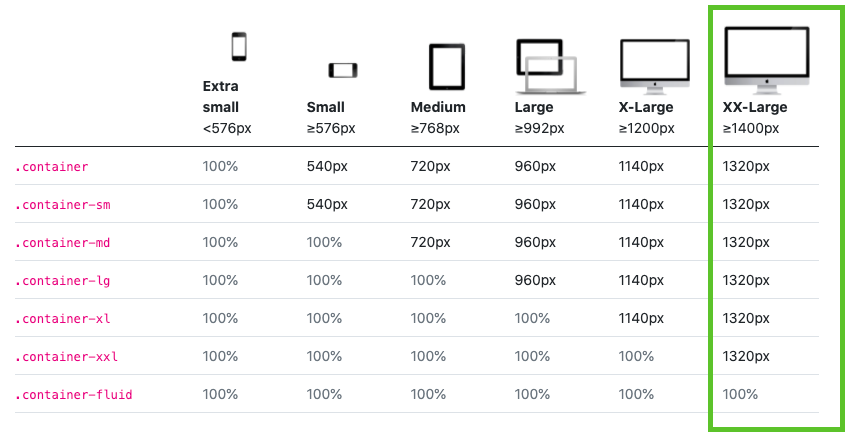The width and height of the screenshot is (847, 439).
Task: Click the medium tablet icon
Action: [x=446, y=67]
